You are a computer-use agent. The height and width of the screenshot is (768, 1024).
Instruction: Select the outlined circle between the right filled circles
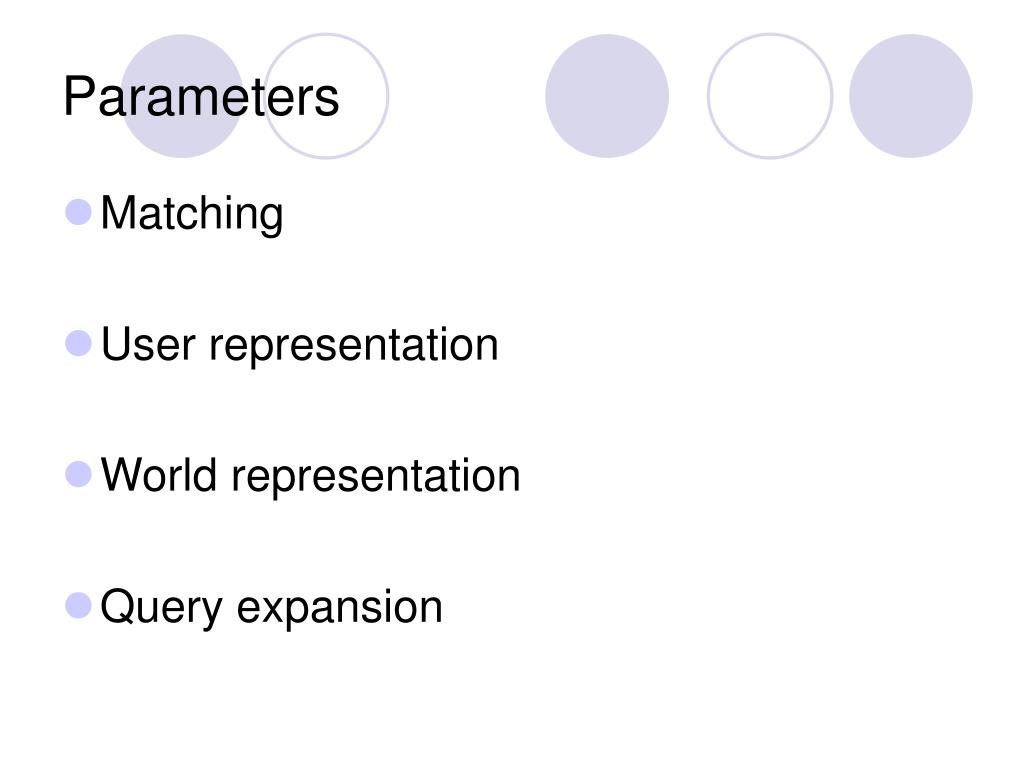[x=770, y=96]
